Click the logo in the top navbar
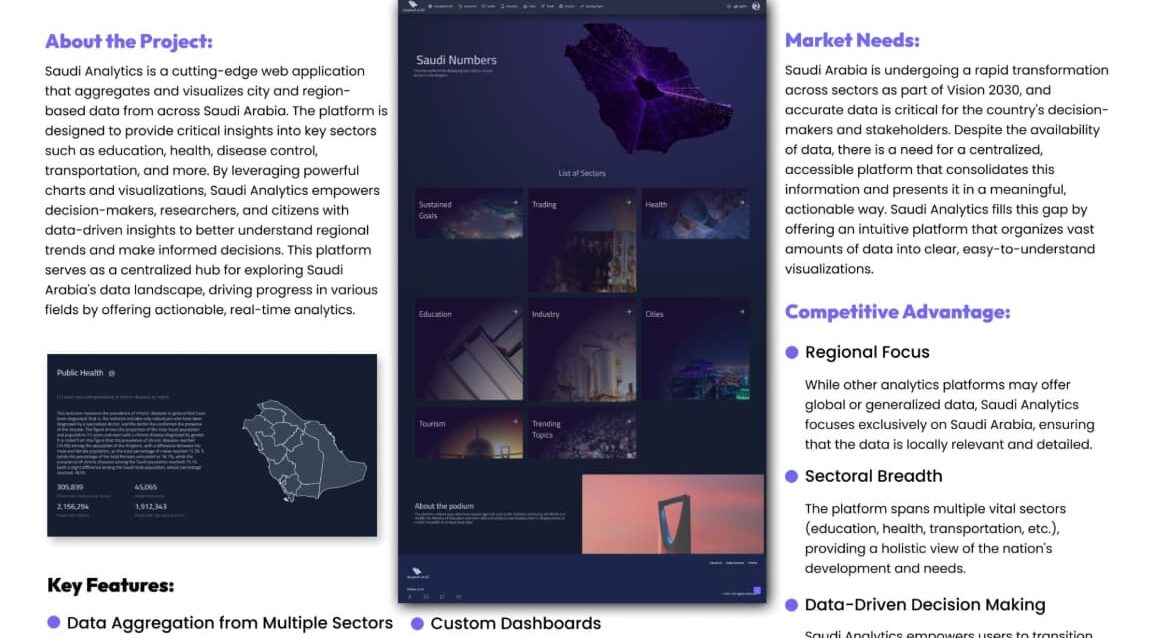Viewport: 1162px width, 638px height. [410, 7]
